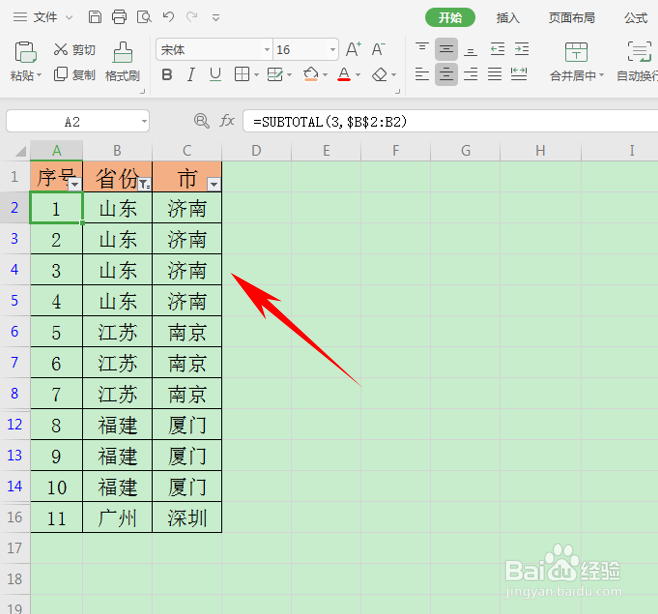Image resolution: width=658 pixels, height=614 pixels.
Task: Open the 文件 menu
Action: (x=43, y=17)
